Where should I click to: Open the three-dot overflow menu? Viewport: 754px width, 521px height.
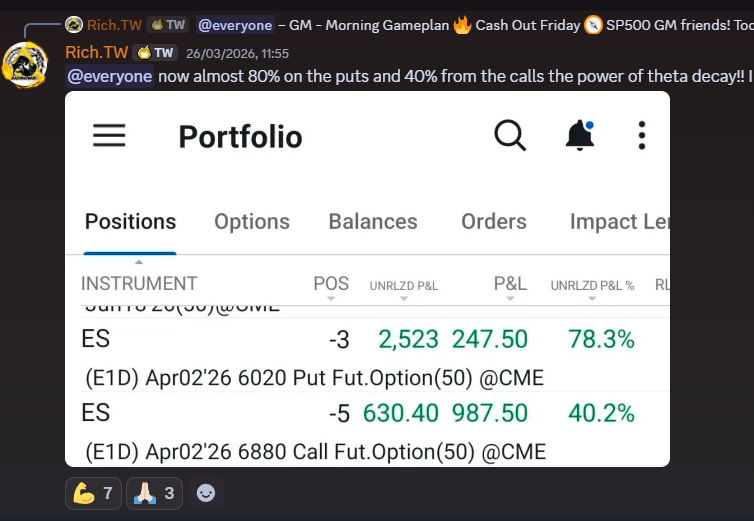(x=642, y=135)
